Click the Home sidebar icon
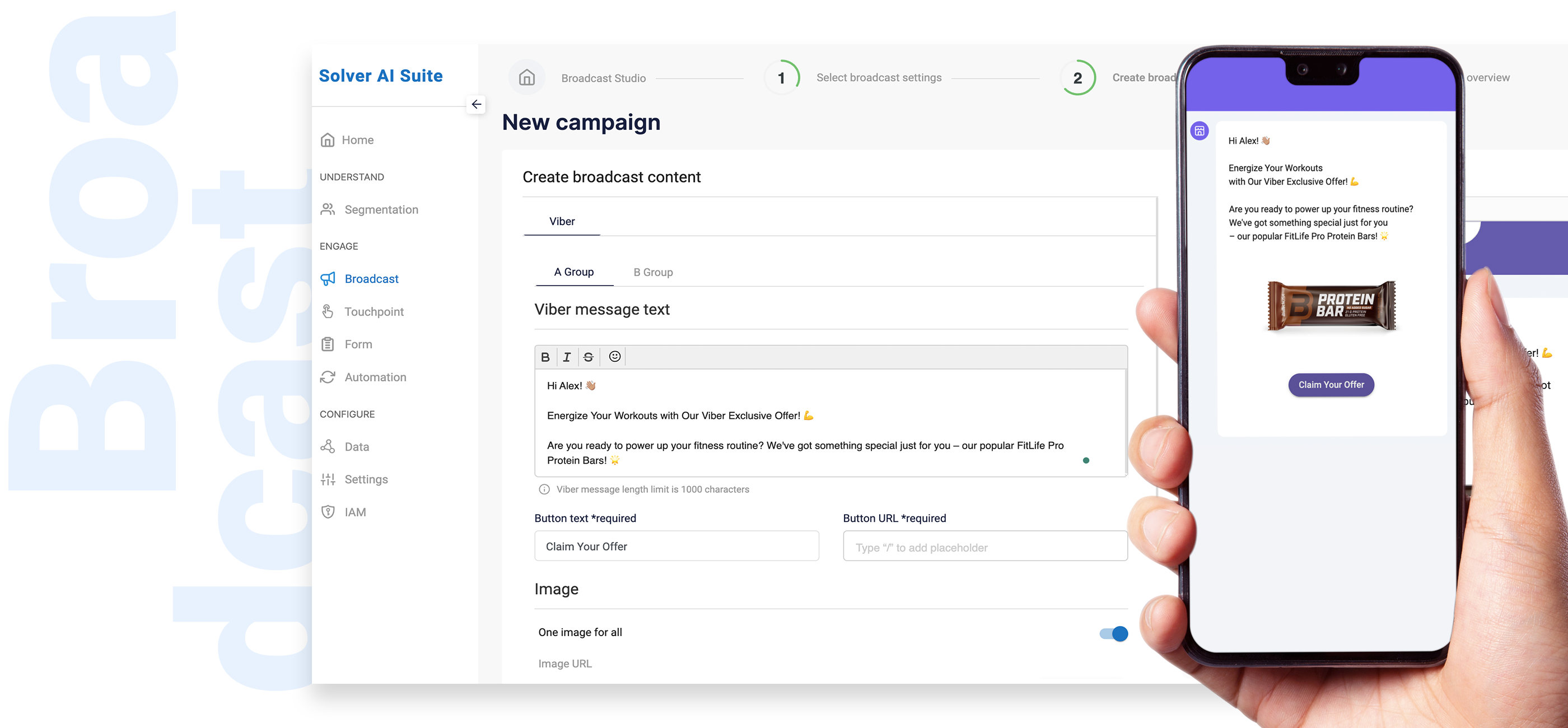The width and height of the screenshot is (1568, 728). point(328,140)
